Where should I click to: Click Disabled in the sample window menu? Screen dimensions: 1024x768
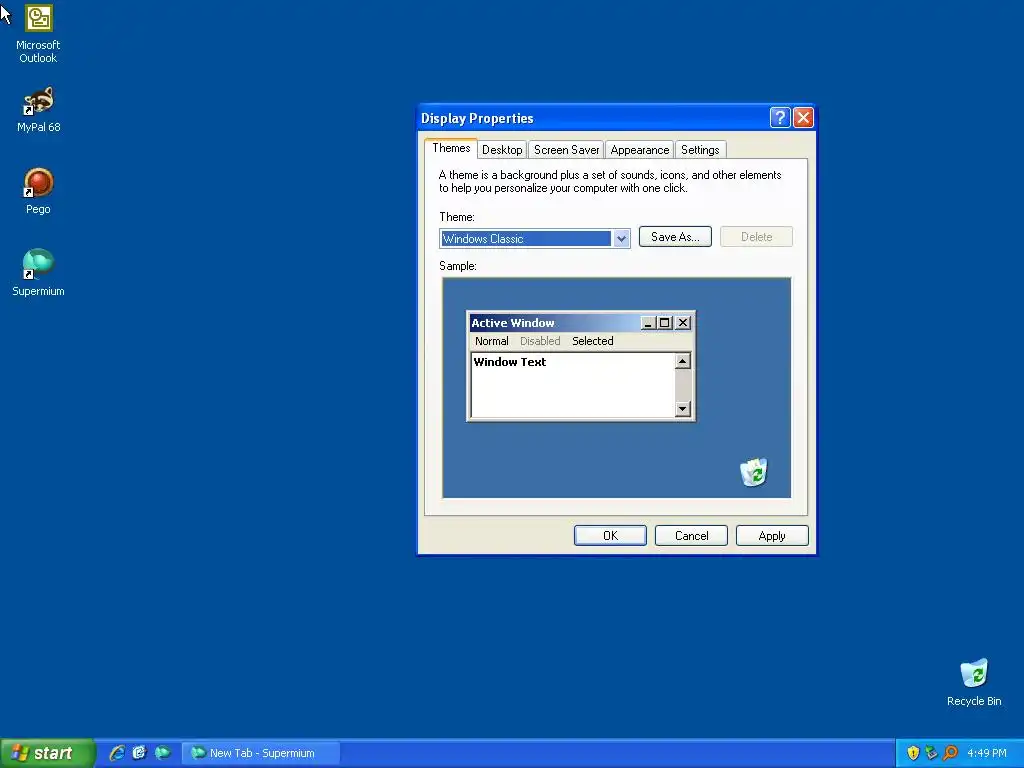(539, 341)
